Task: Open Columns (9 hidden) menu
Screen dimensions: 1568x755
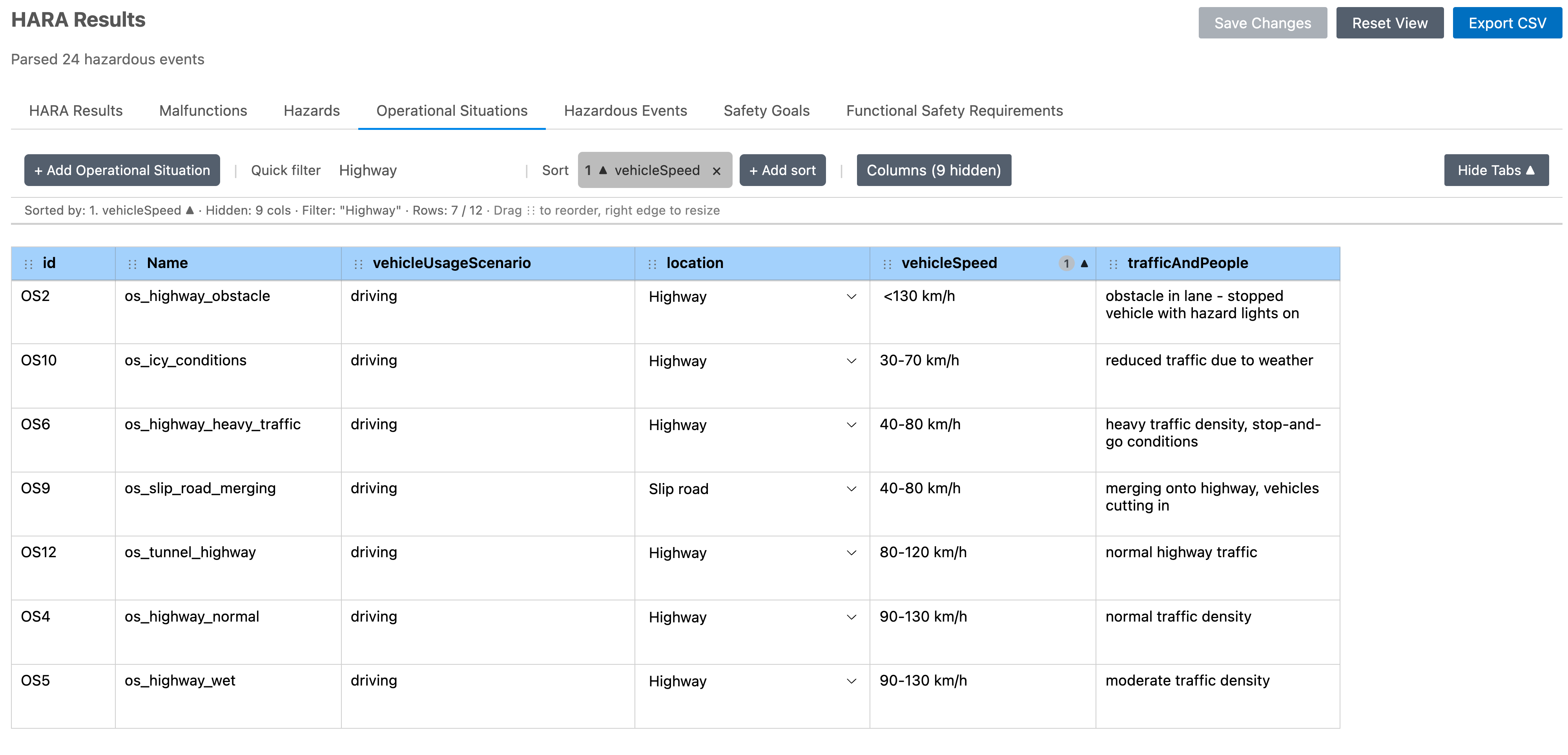Action: 933,170
